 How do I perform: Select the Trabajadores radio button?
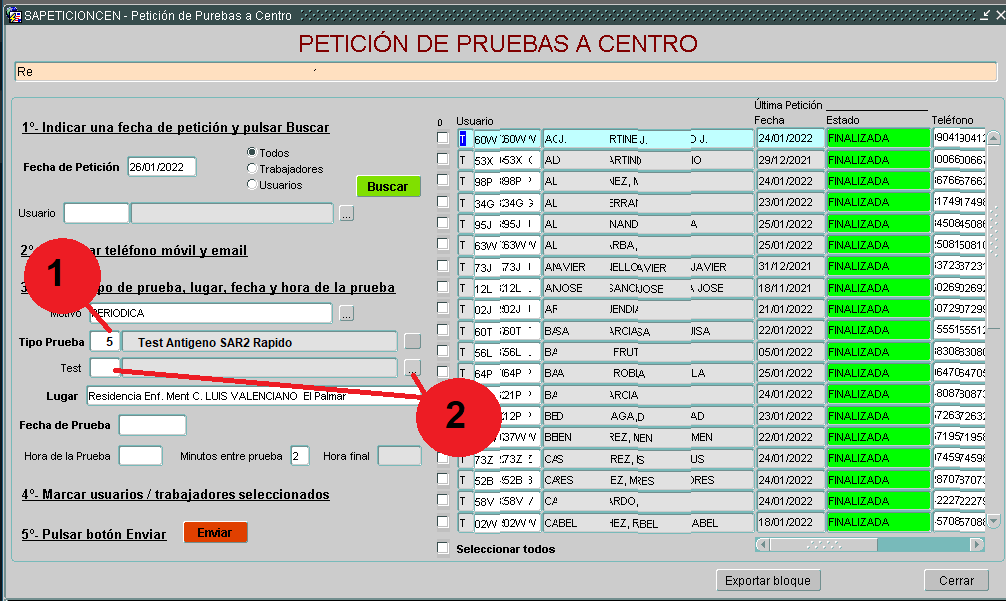click(252, 169)
